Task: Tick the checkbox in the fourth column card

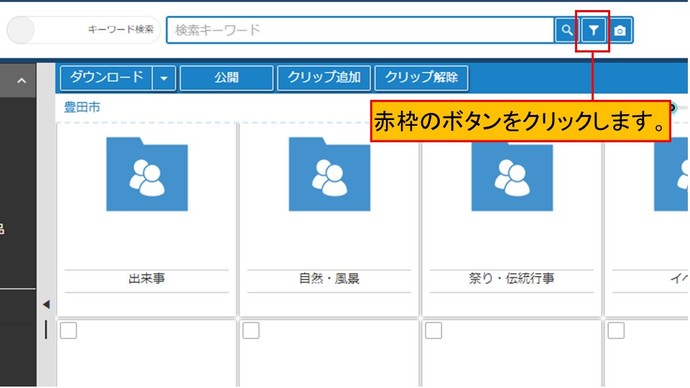Action: click(x=616, y=330)
